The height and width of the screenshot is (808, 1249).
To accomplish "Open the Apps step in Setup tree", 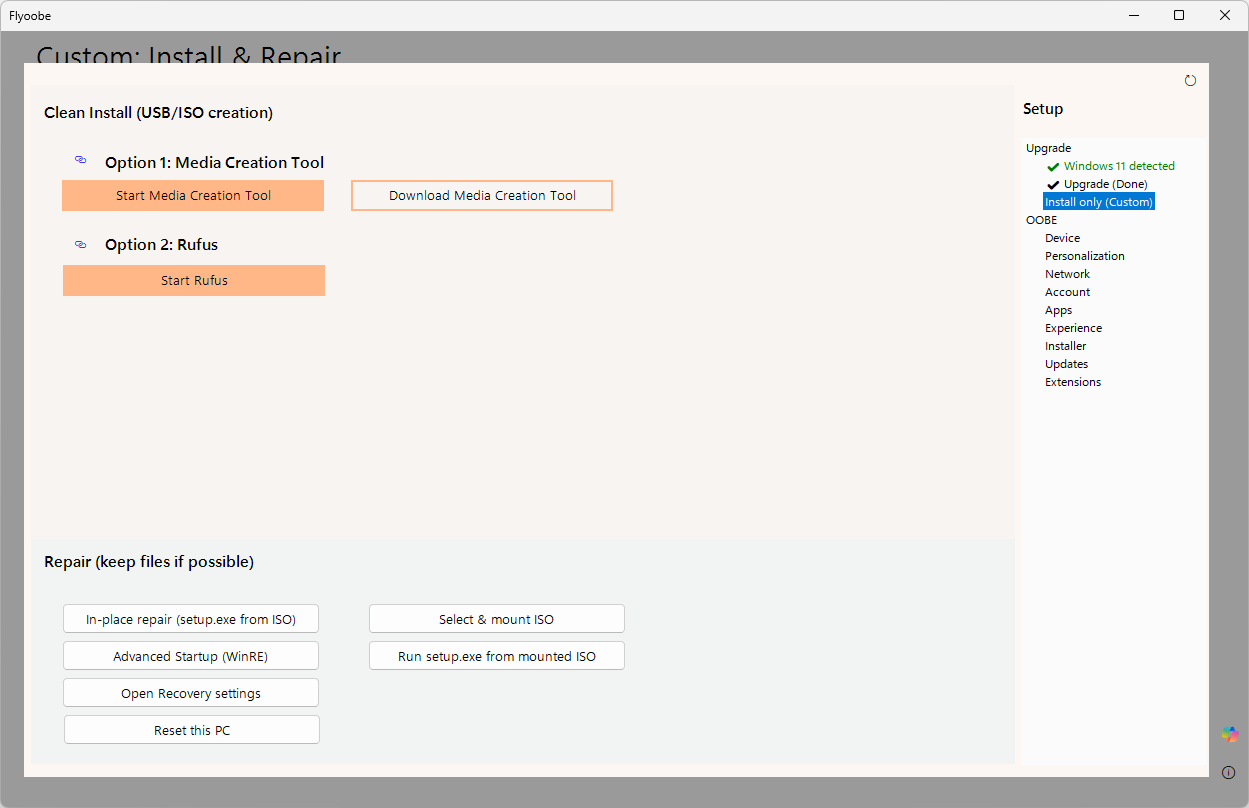I will click(1058, 310).
